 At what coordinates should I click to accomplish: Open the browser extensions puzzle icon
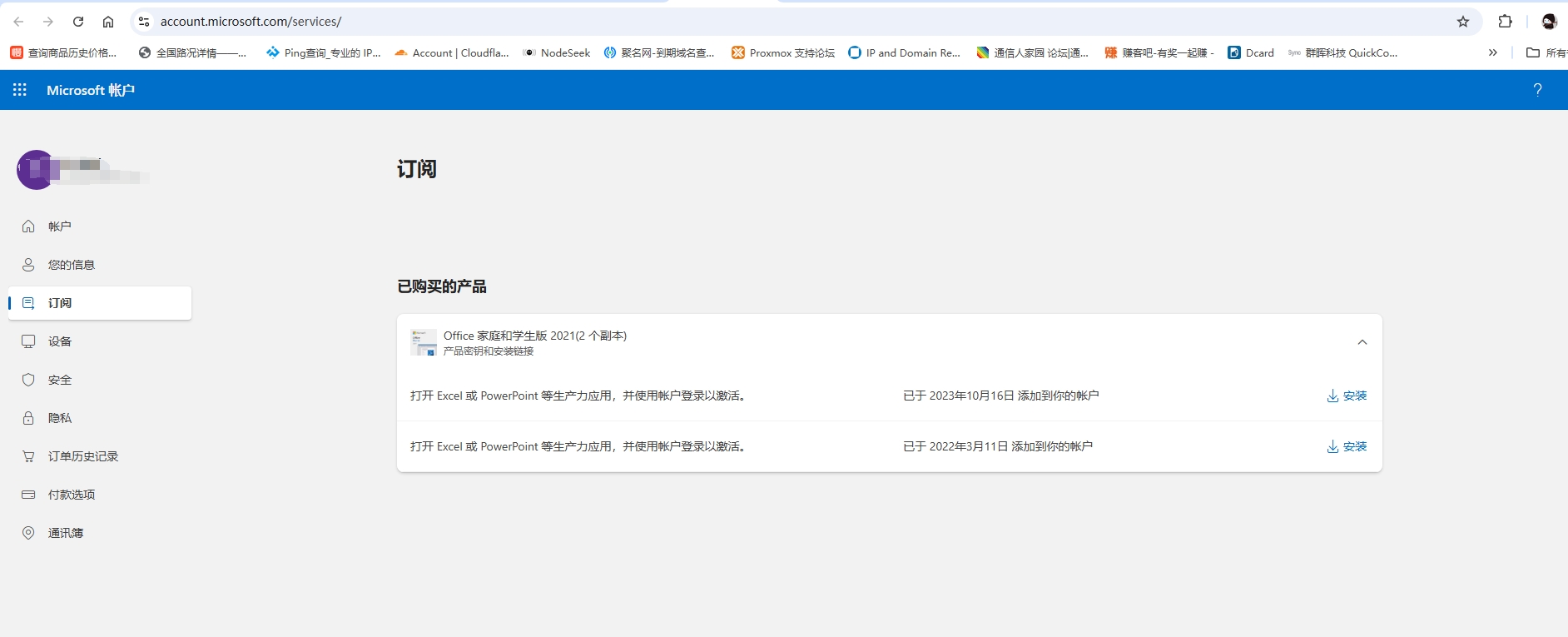point(1505,22)
